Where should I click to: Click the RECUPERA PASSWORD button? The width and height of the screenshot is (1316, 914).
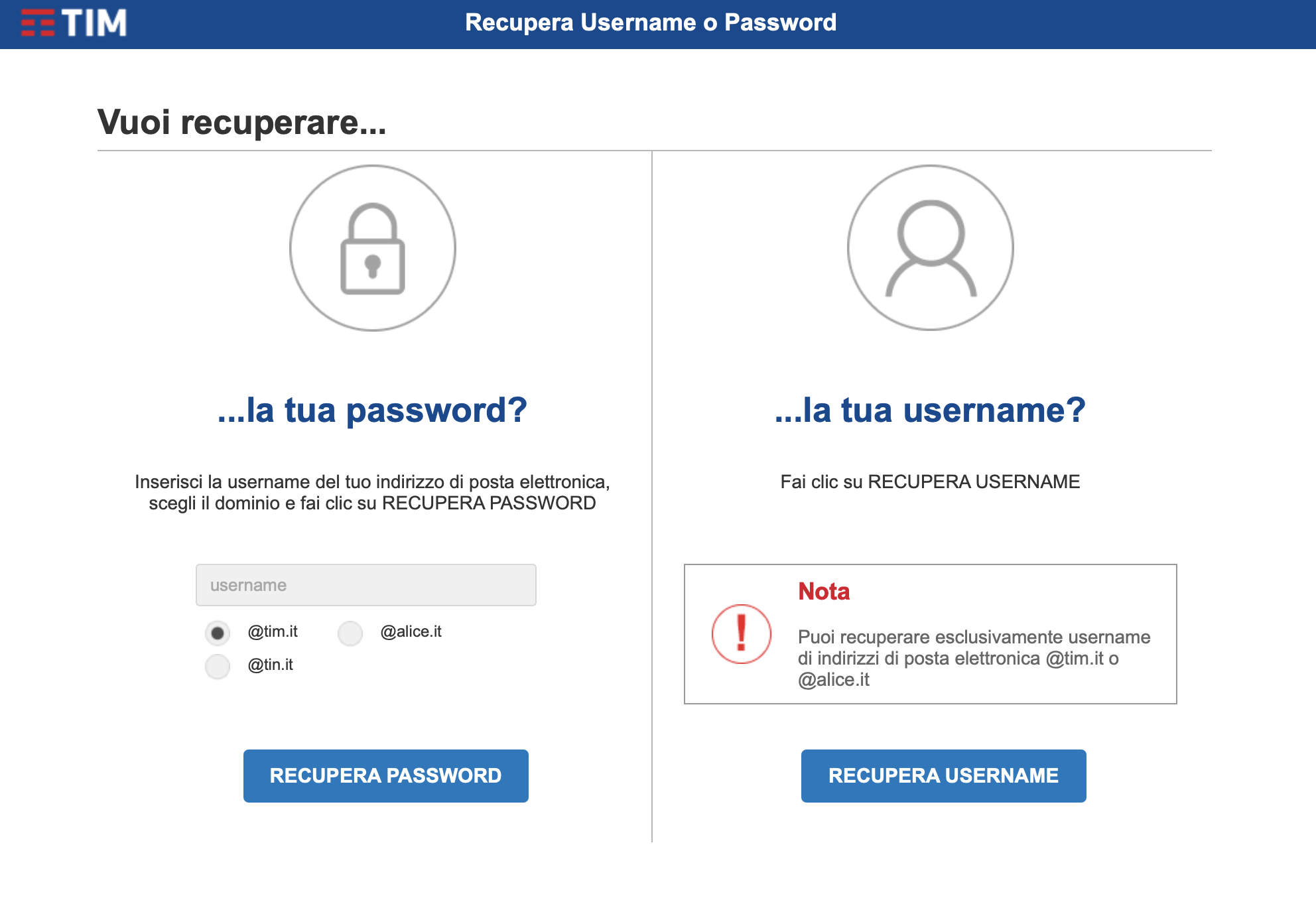pos(386,776)
